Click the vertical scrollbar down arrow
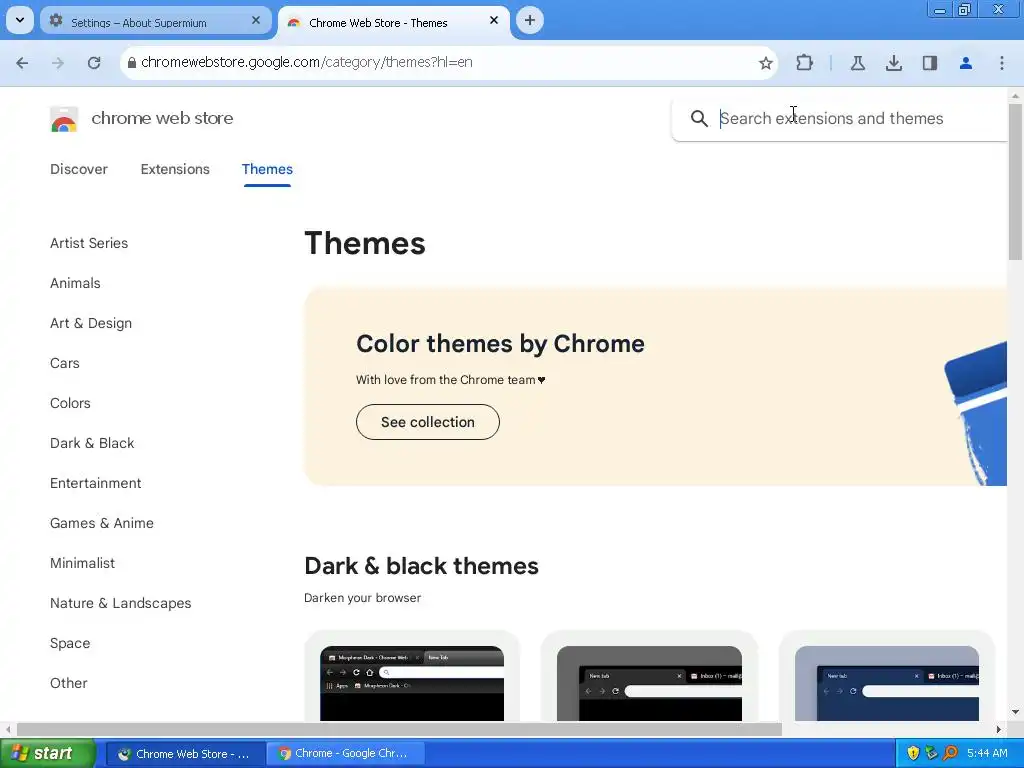Viewport: 1024px width, 768px height. pyautogui.click(x=1015, y=712)
